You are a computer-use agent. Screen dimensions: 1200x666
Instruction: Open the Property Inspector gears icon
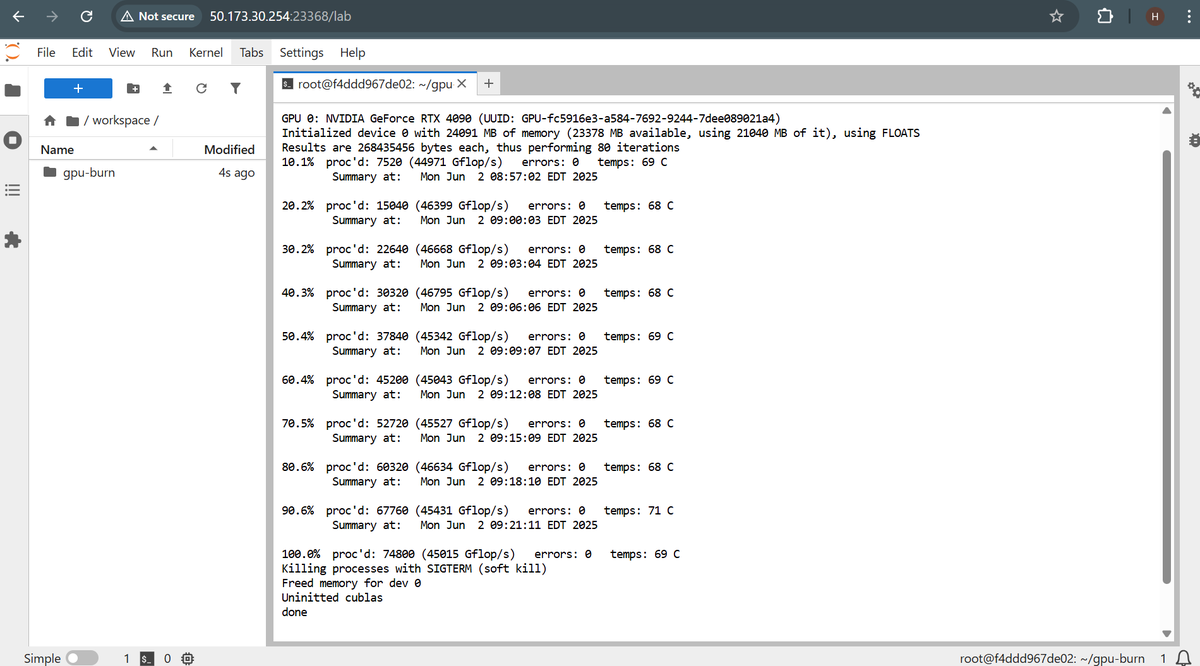click(x=1192, y=90)
